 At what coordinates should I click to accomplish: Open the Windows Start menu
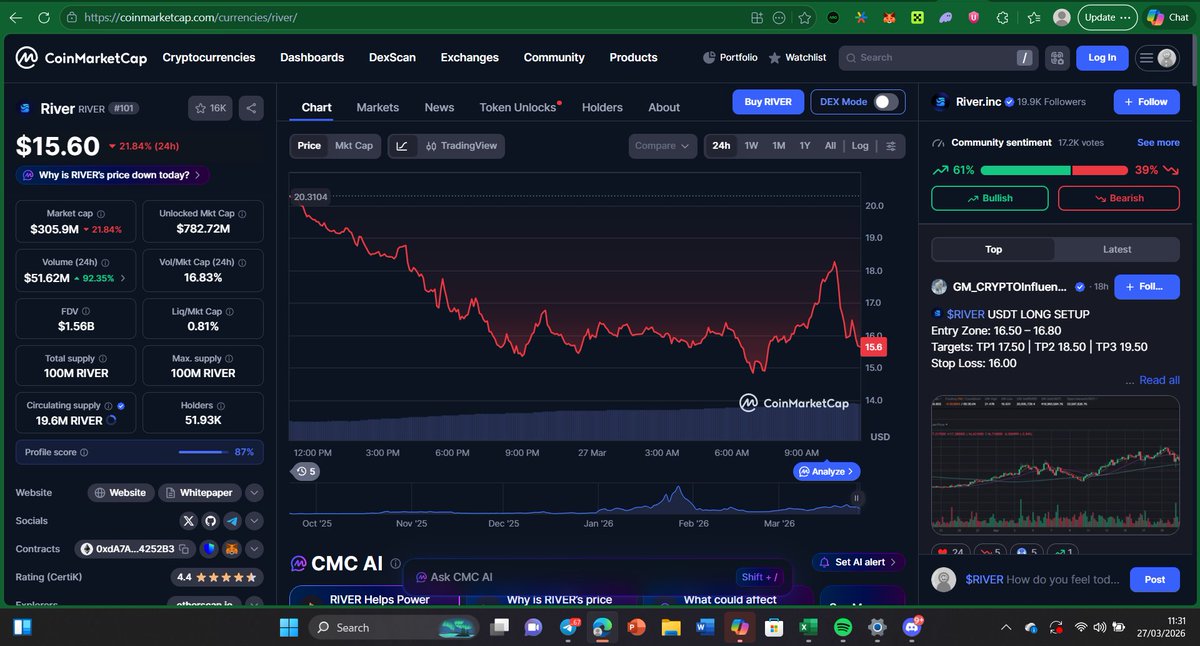(288, 627)
